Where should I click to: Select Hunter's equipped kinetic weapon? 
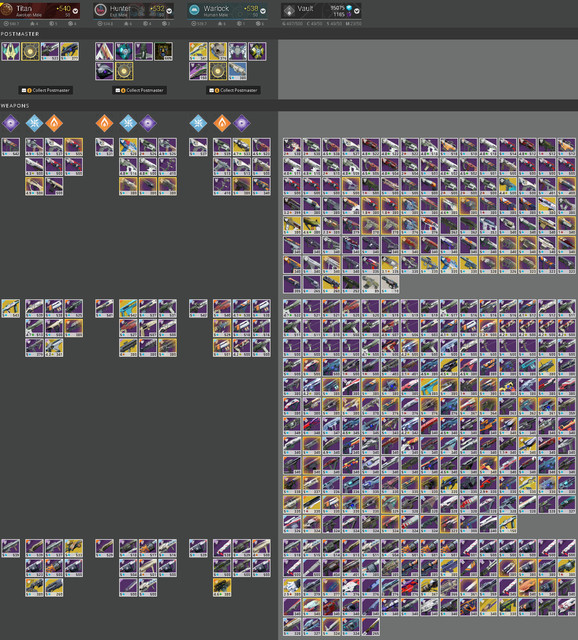104,147
